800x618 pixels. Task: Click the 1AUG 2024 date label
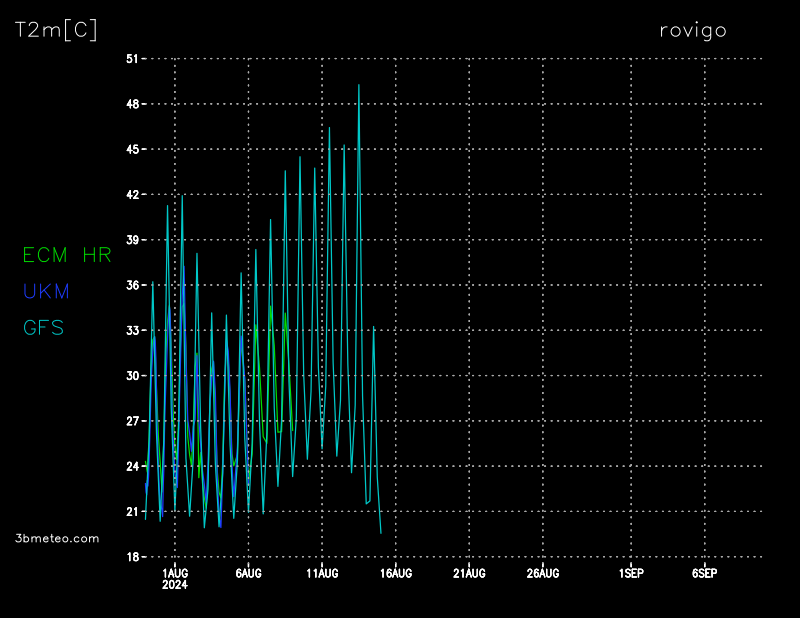(175, 578)
